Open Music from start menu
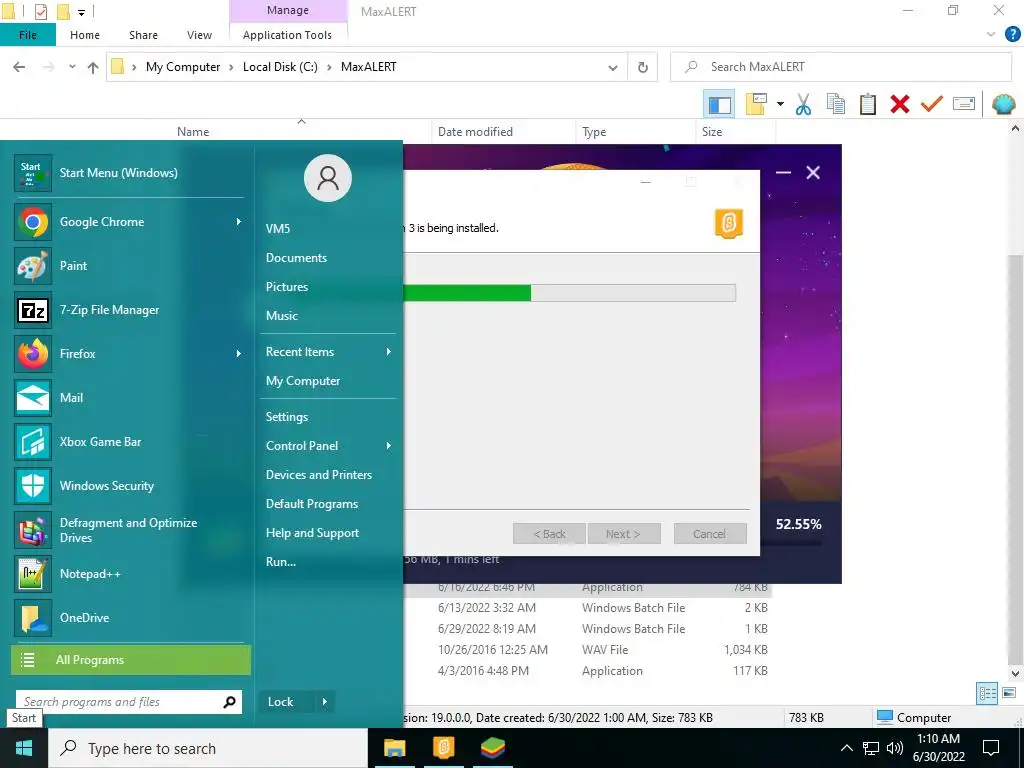1024x768 pixels. (328, 316)
